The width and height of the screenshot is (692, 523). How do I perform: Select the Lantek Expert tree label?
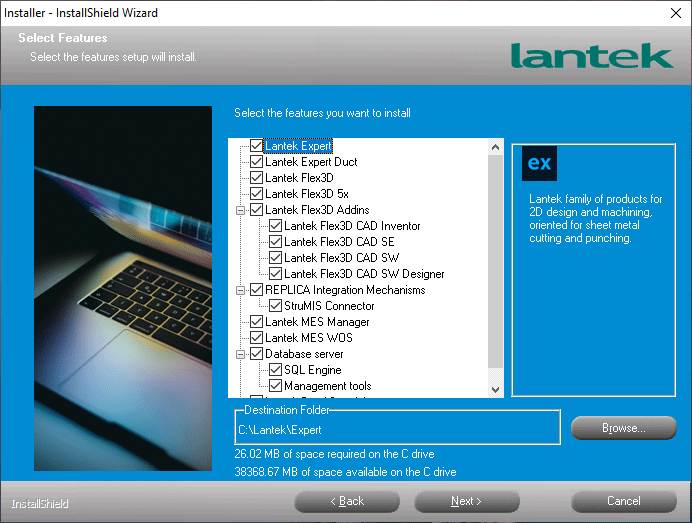tap(298, 146)
